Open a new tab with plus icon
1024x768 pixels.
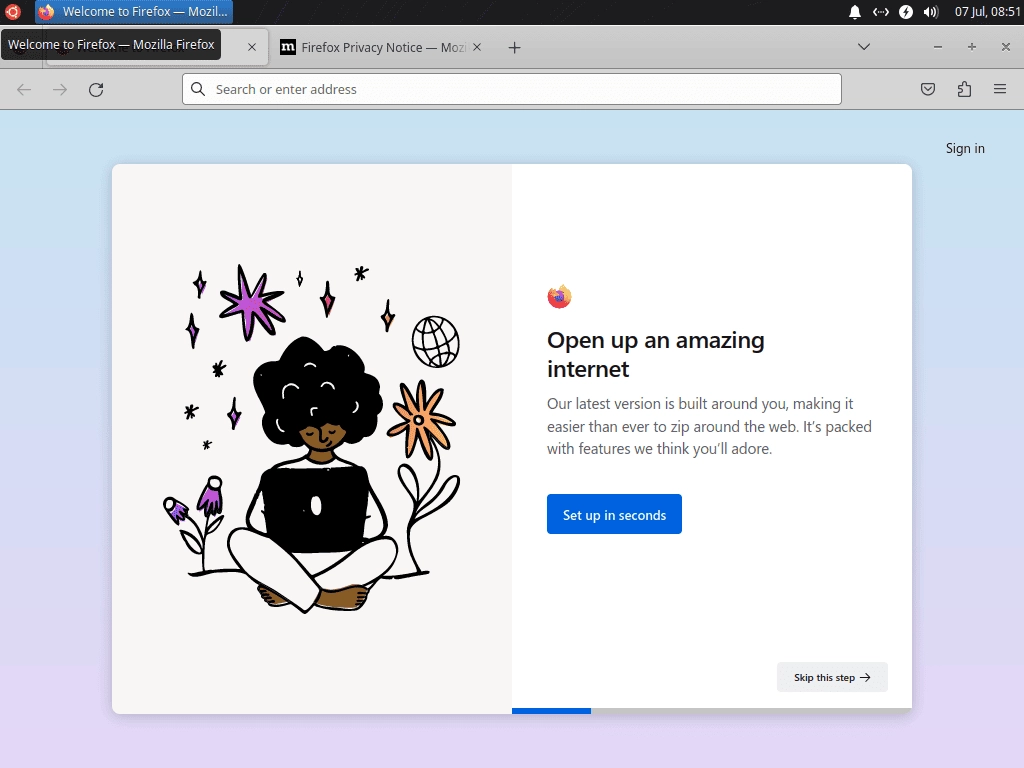pyautogui.click(x=515, y=48)
